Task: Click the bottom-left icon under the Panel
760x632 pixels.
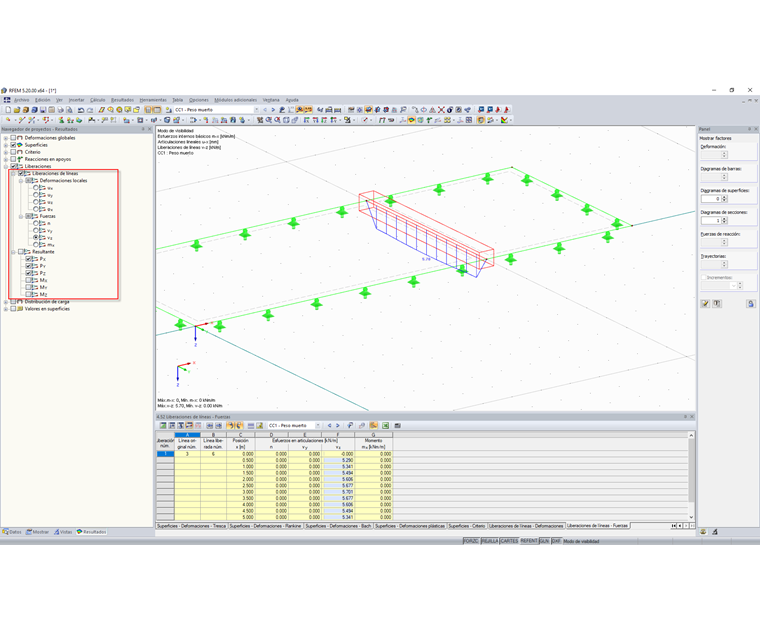Action: [x=703, y=532]
